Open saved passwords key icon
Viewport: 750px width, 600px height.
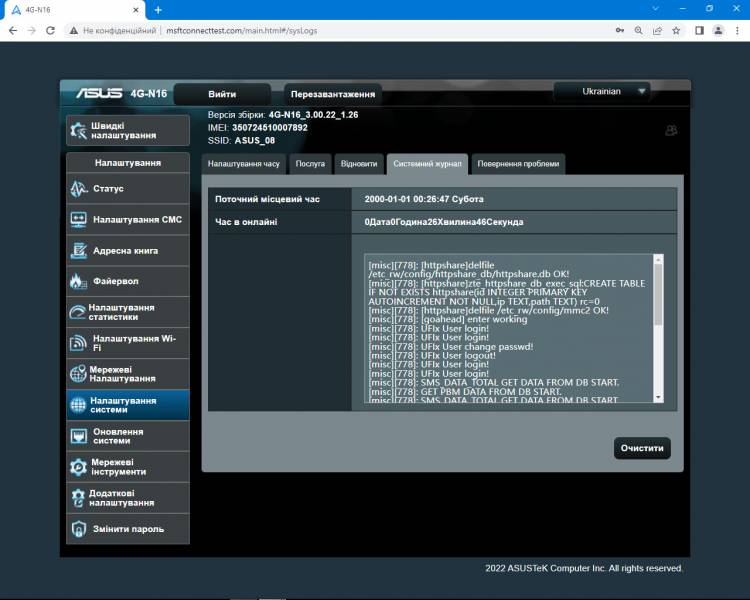pyautogui.click(x=619, y=31)
